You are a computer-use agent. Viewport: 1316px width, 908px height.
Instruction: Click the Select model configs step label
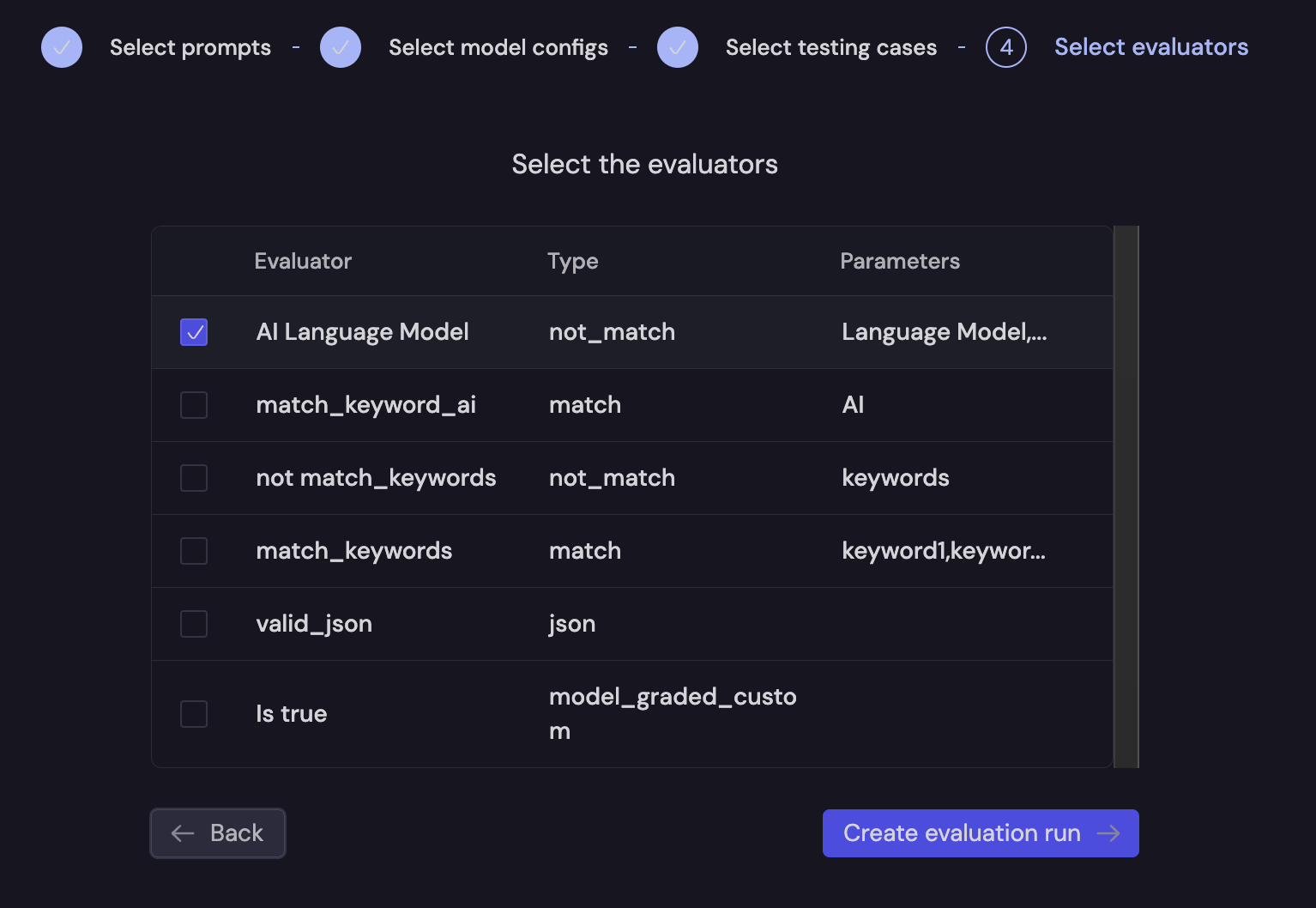[498, 47]
